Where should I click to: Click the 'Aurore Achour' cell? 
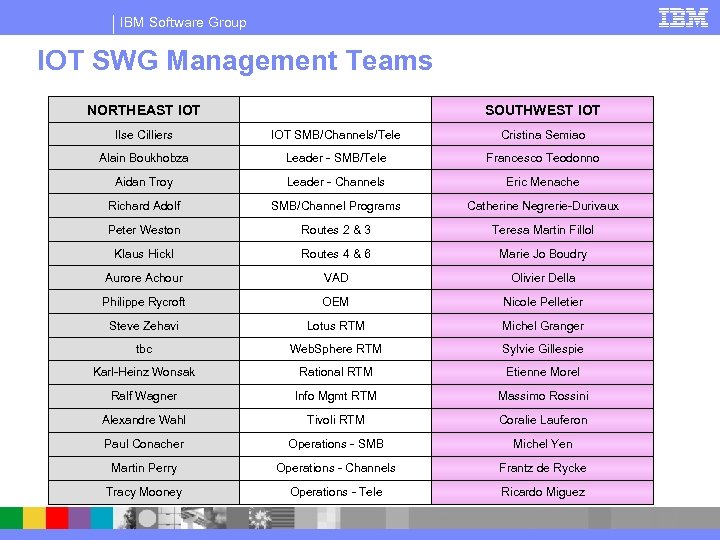(144, 277)
